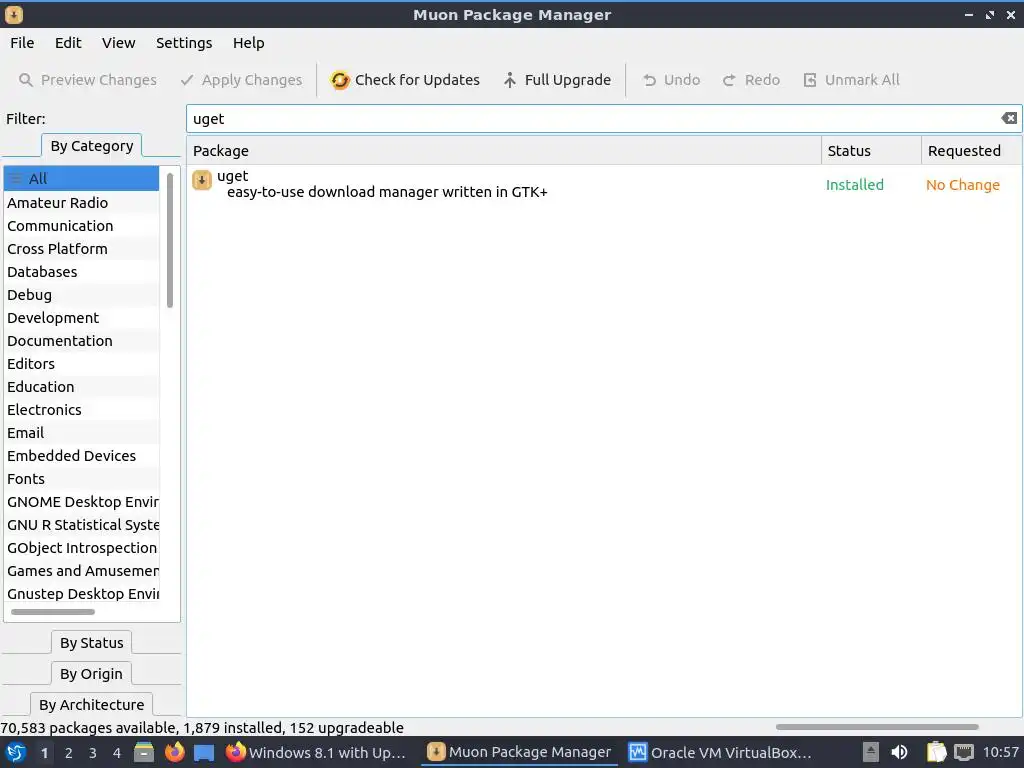Switch to Windows 8.1 Firefox taskbar window
This screenshot has width=1024, height=768.
tap(316, 752)
